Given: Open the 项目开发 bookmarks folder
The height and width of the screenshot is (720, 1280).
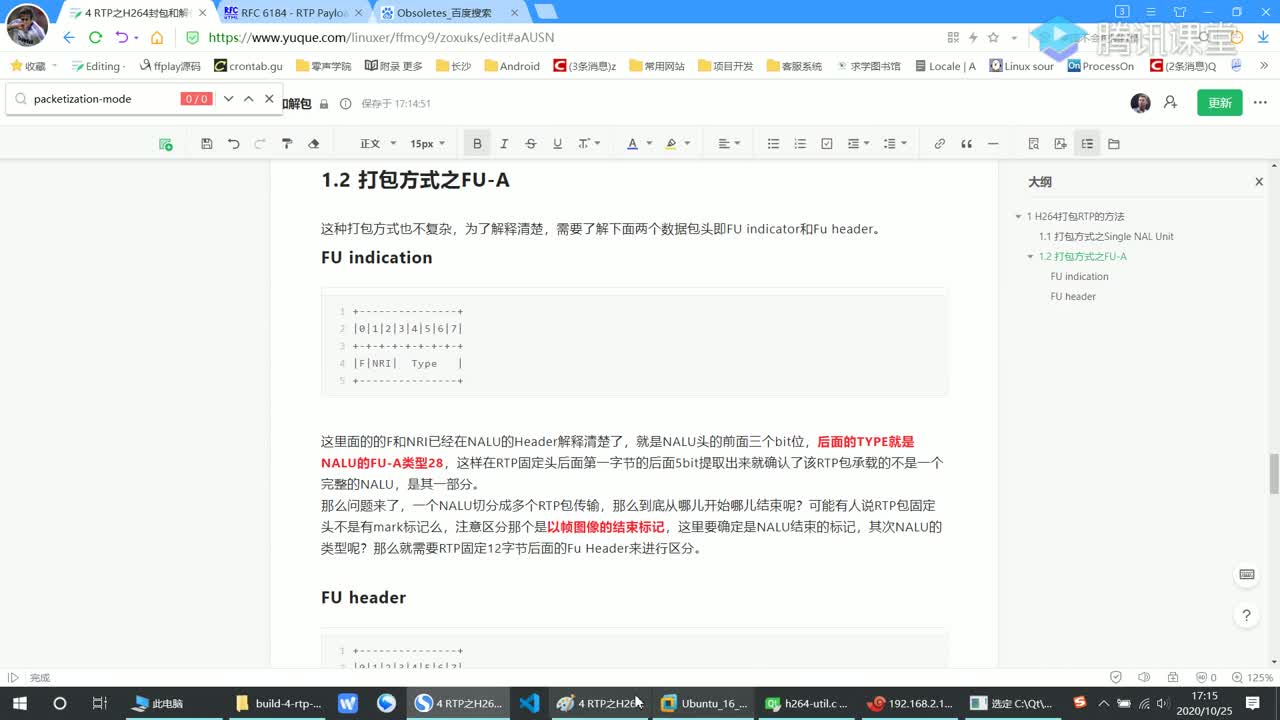Looking at the screenshot, I should pos(725,66).
